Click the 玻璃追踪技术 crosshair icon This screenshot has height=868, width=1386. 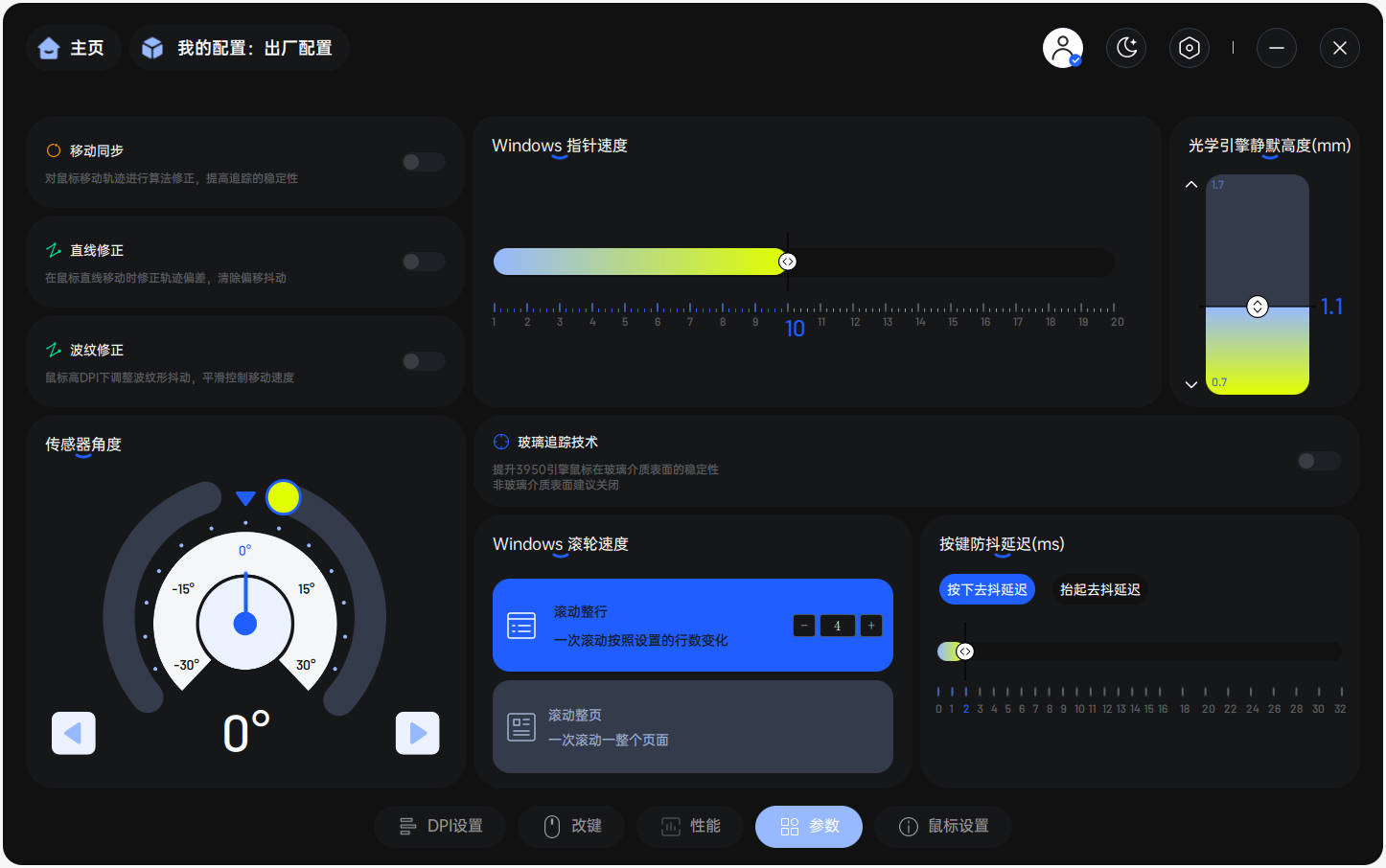501,442
